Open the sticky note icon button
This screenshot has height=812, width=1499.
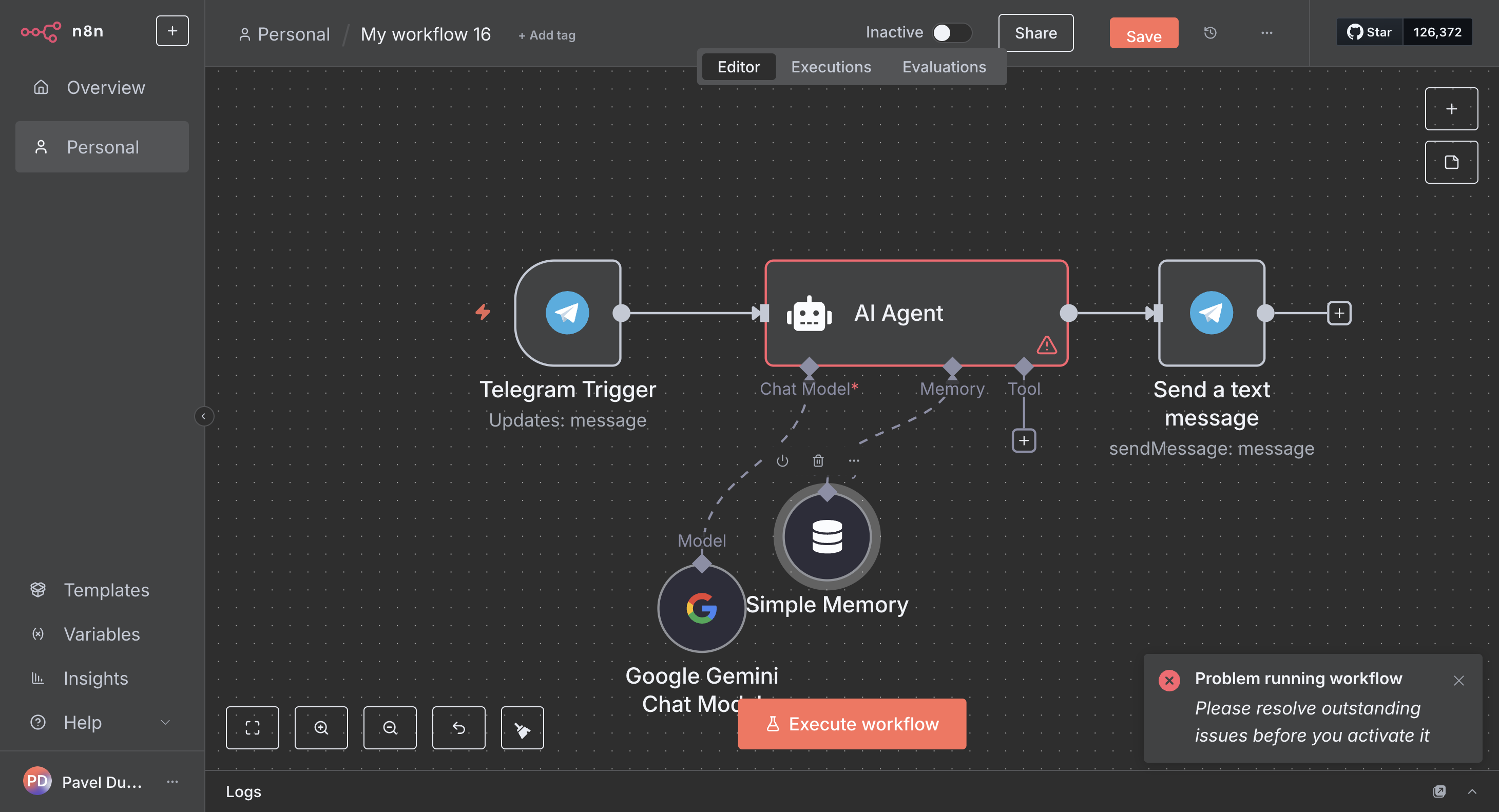1451,162
